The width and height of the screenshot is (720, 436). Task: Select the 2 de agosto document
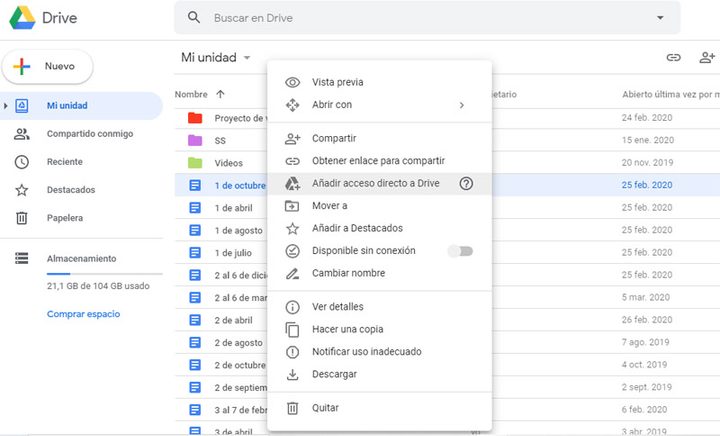point(238,343)
